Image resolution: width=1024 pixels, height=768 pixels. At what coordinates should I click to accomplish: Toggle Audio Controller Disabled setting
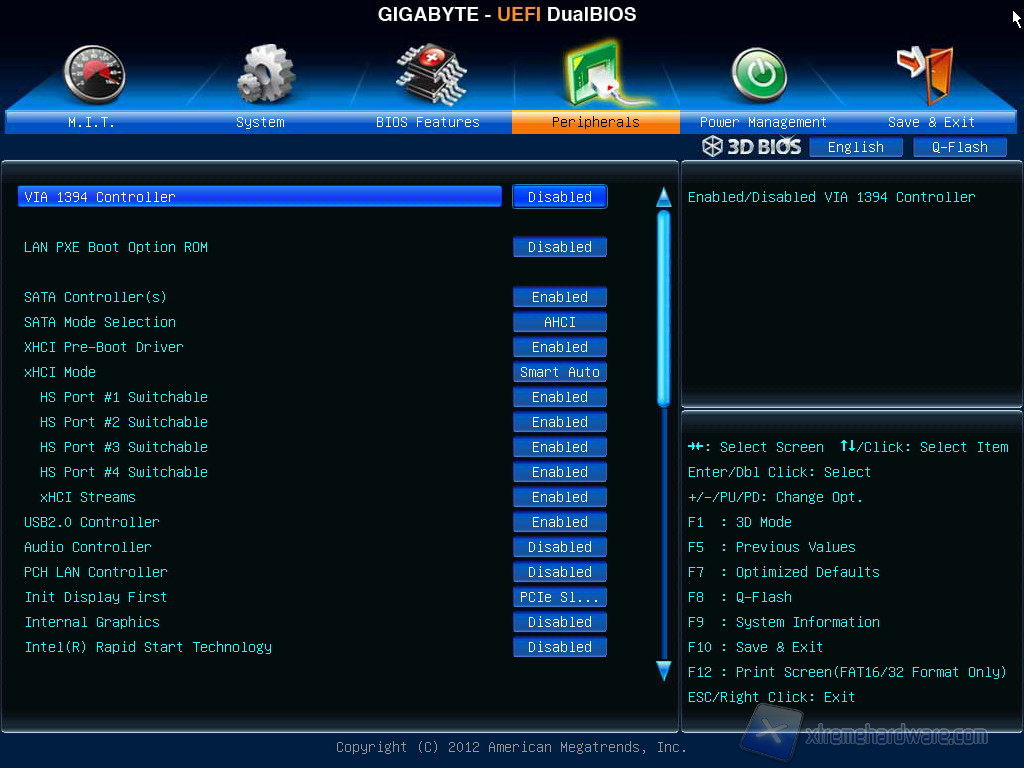(560, 547)
